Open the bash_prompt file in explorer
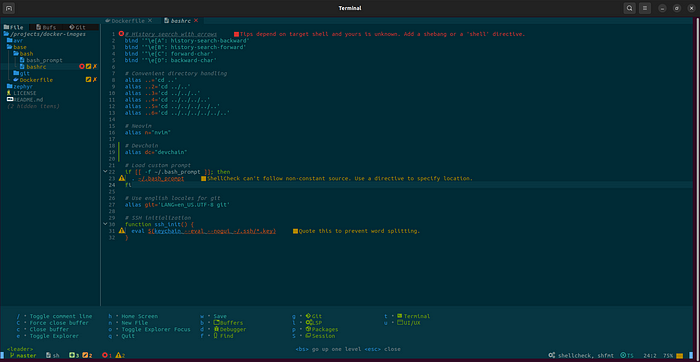Viewport: 700px width, 362px height. (x=41, y=60)
